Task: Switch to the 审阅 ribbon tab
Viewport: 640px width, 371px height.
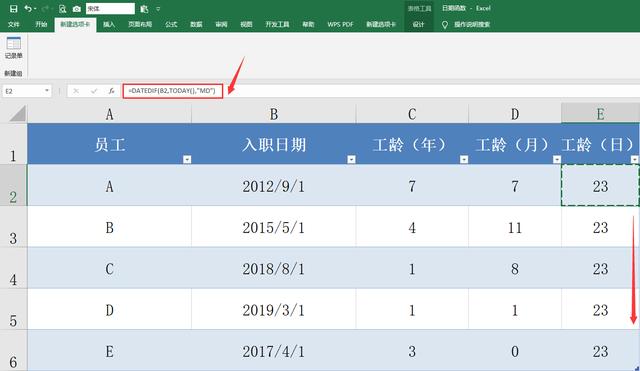Action: [x=221, y=24]
